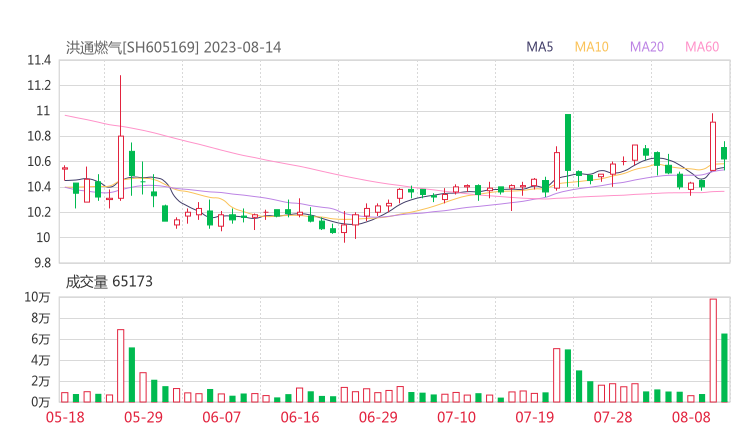
Task: Click the 11.4 price axis label
Action: click(39, 60)
